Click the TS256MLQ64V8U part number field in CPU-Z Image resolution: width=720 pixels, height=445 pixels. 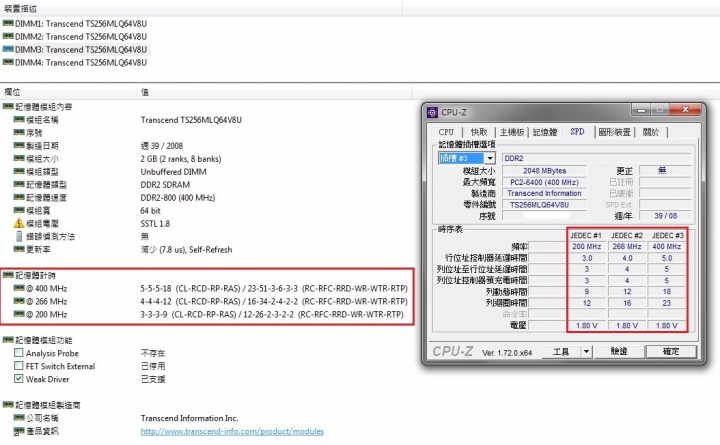[x=545, y=205]
